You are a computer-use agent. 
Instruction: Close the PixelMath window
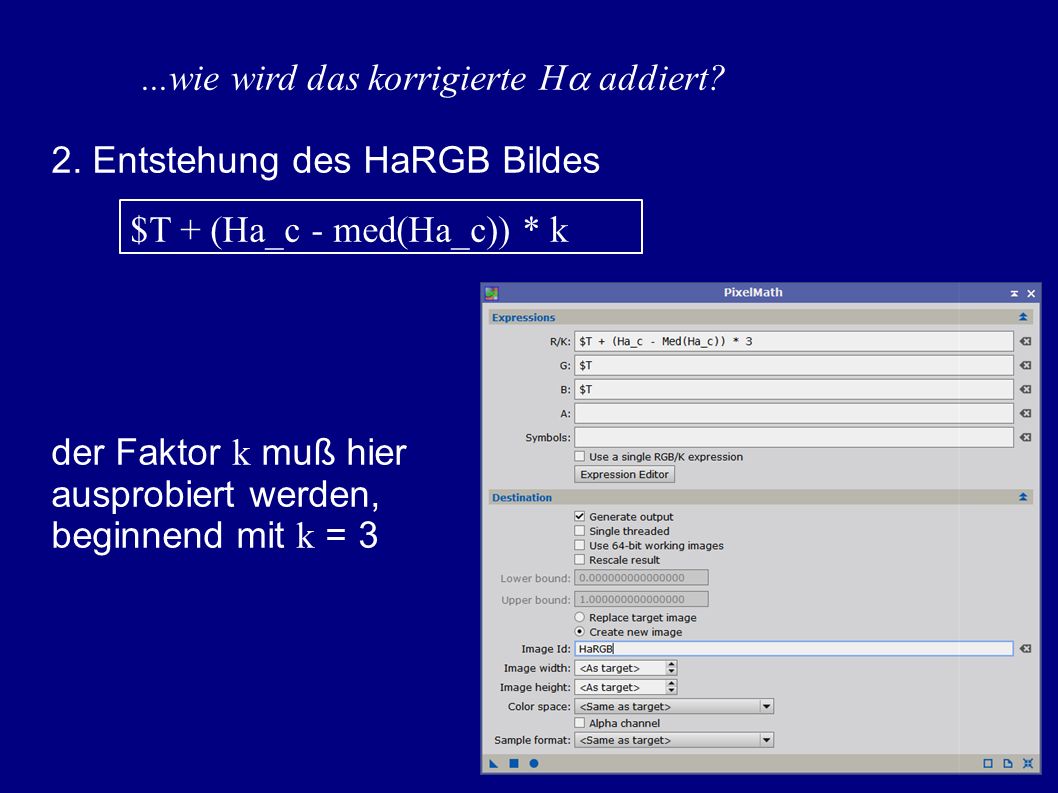(x=1031, y=294)
